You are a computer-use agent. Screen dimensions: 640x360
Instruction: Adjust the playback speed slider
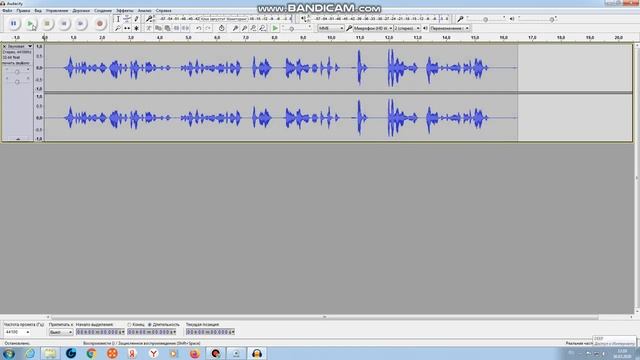point(291,29)
